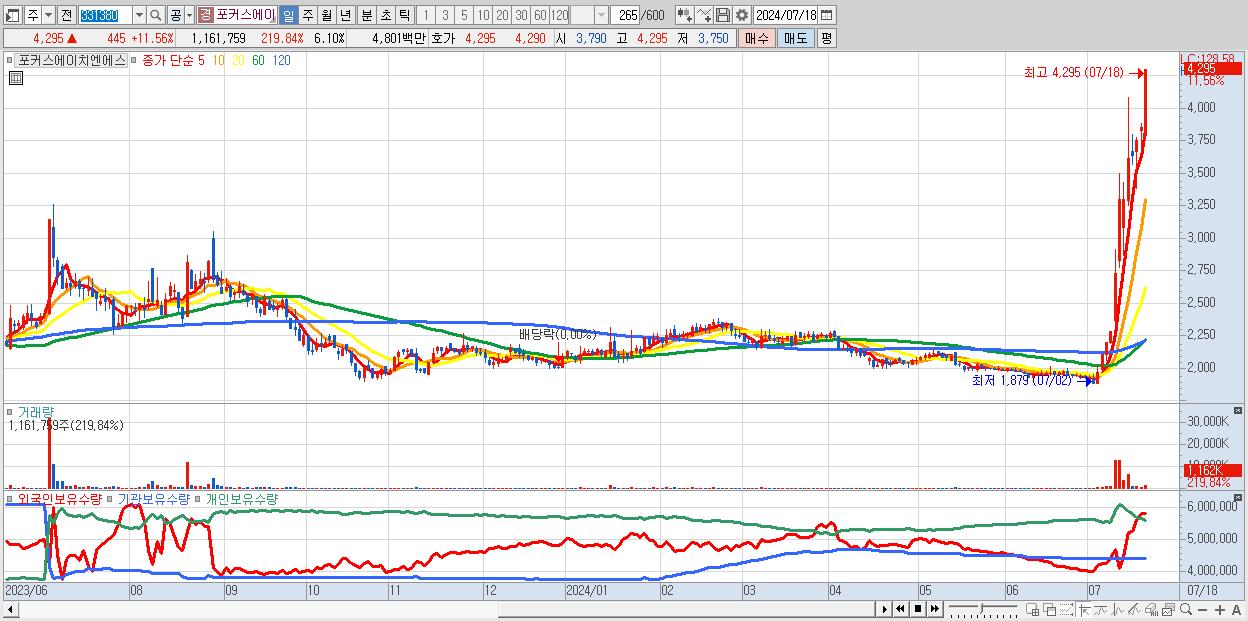Click the date field 2024/07/18
Screen dimensions: 1248x621
[785, 15]
